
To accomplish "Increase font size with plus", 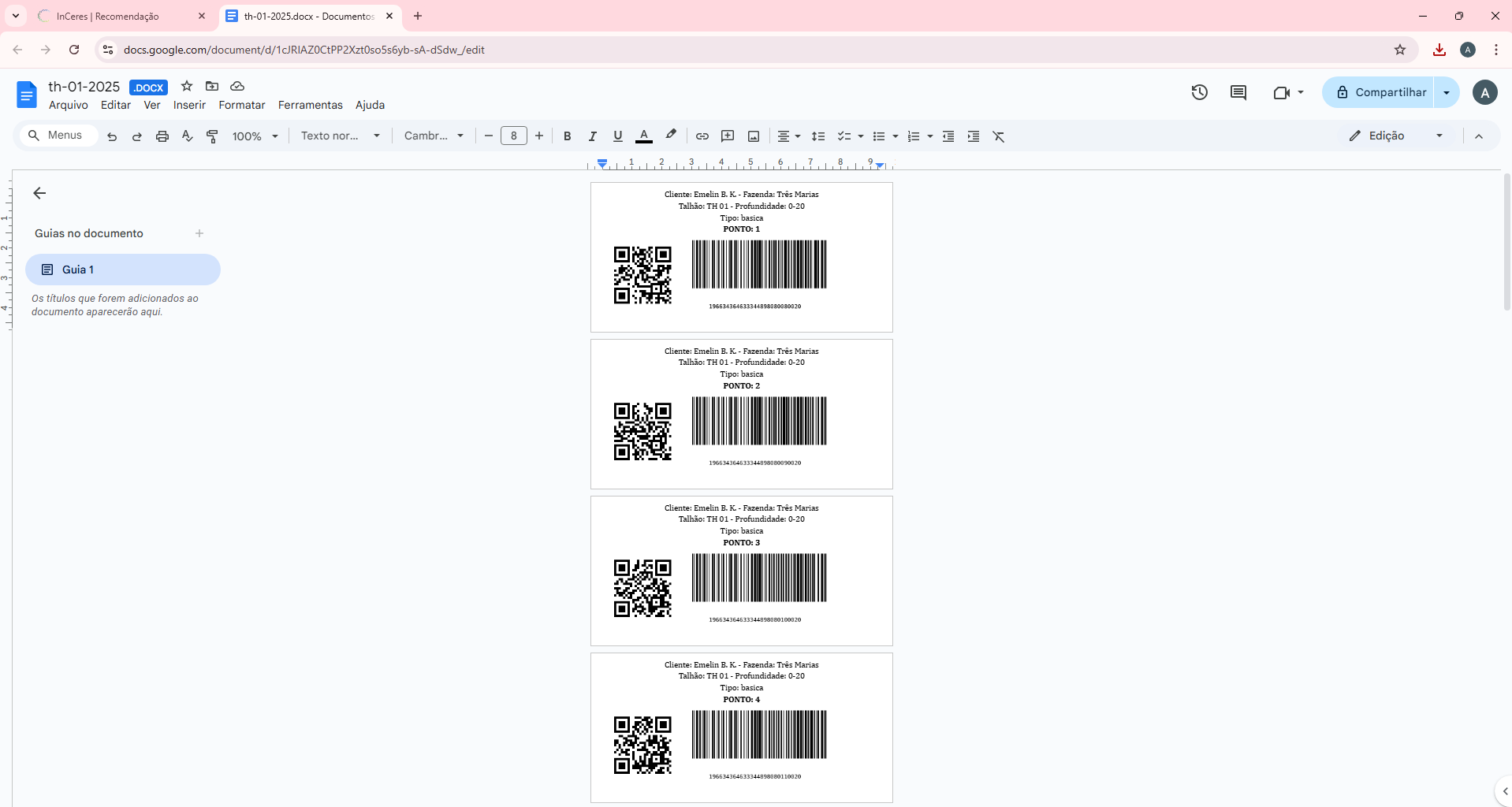I will [539, 136].
